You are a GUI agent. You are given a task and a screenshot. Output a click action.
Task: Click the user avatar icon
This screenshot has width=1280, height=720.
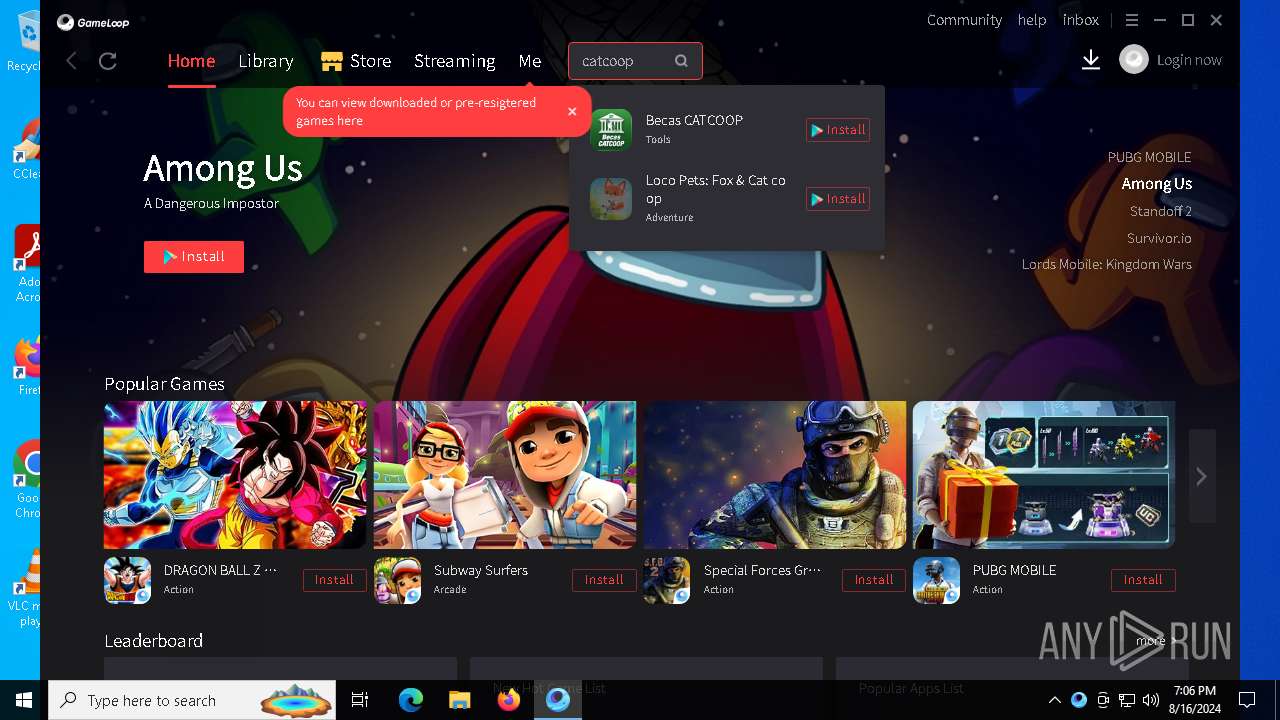[1134, 60]
